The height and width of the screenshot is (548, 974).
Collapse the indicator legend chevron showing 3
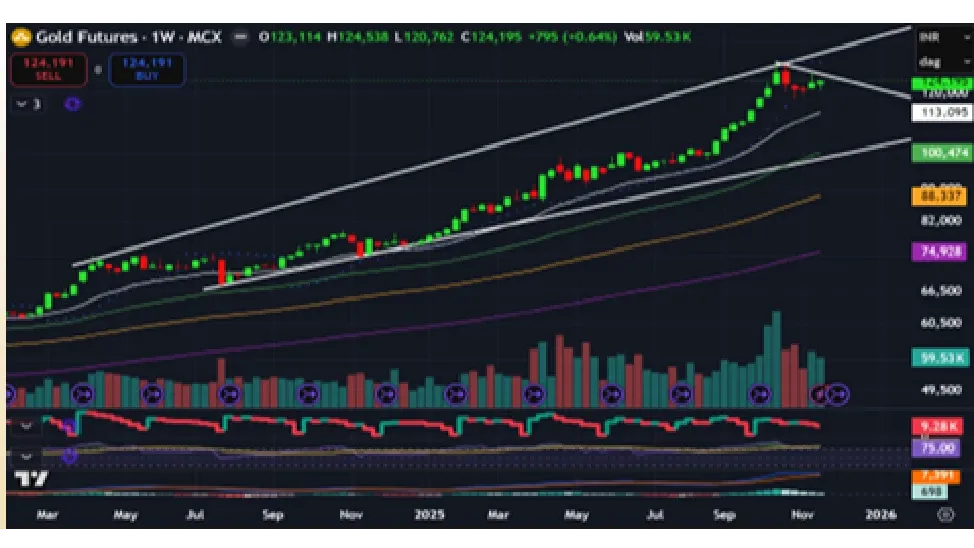click(29, 104)
